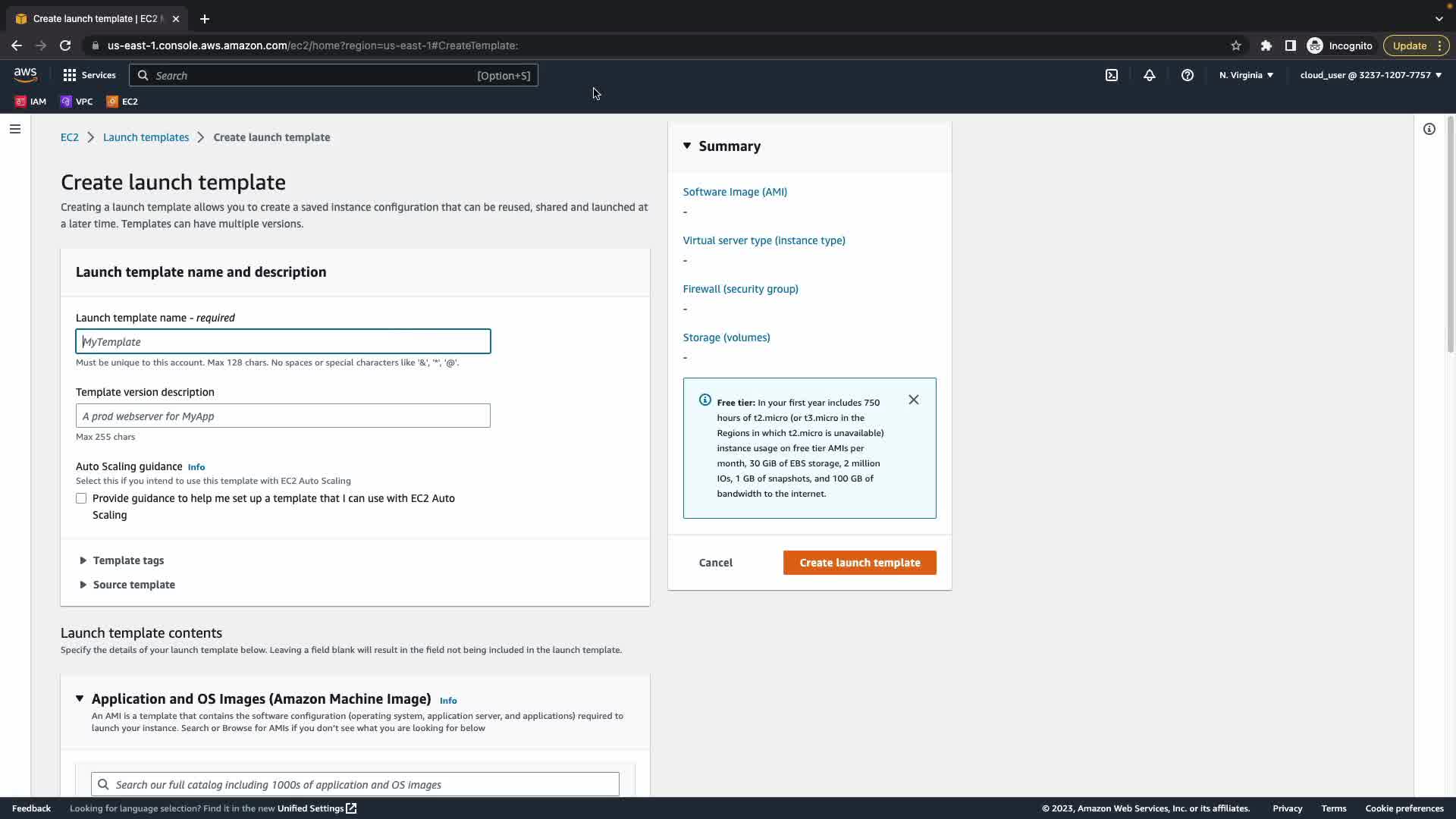Go to Launch templates breadcrumb
Image resolution: width=1456 pixels, height=819 pixels.
point(146,137)
